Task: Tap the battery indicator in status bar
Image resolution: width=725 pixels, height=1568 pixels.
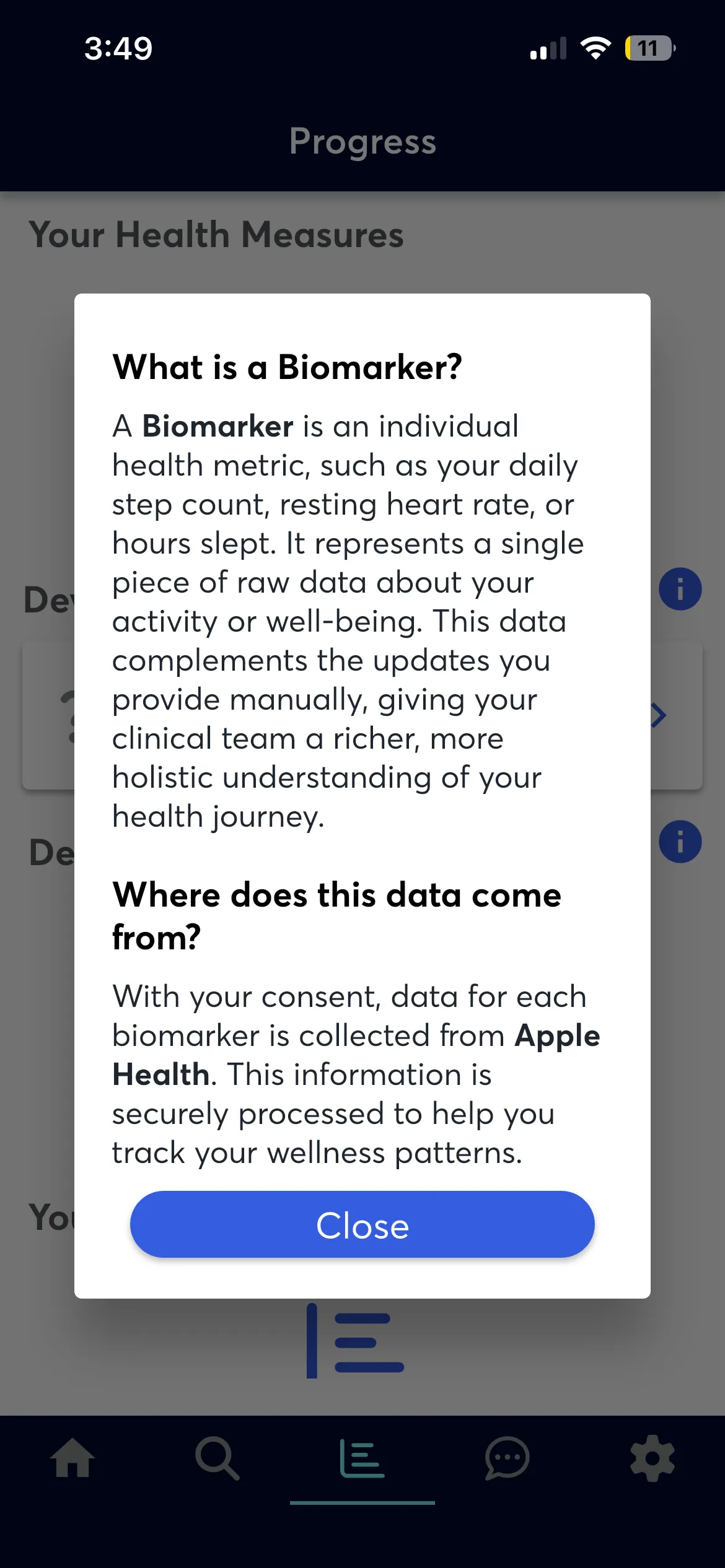Action: point(649,48)
